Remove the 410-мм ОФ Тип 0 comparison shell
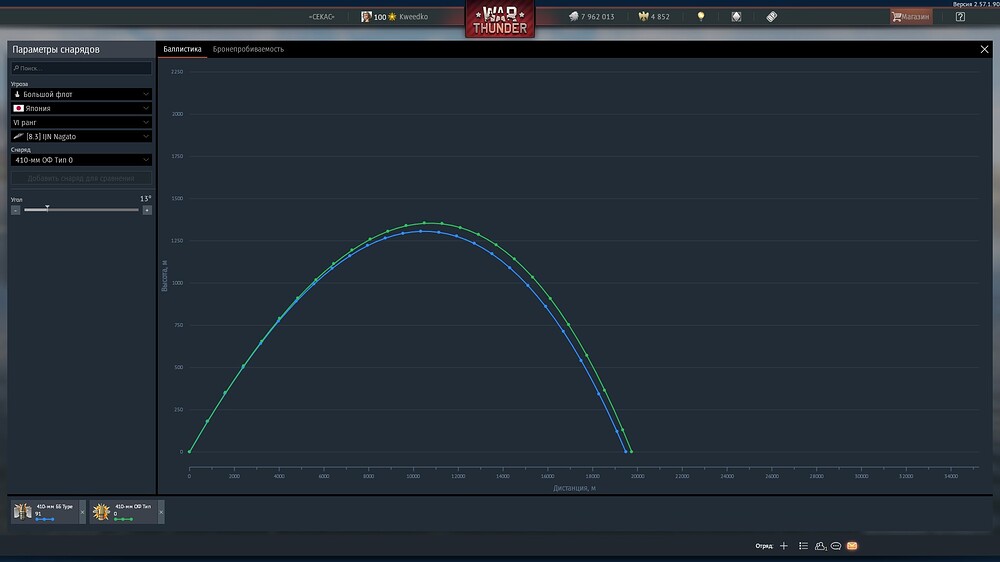Viewport: 1000px width, 562px height. click(161, 512)
